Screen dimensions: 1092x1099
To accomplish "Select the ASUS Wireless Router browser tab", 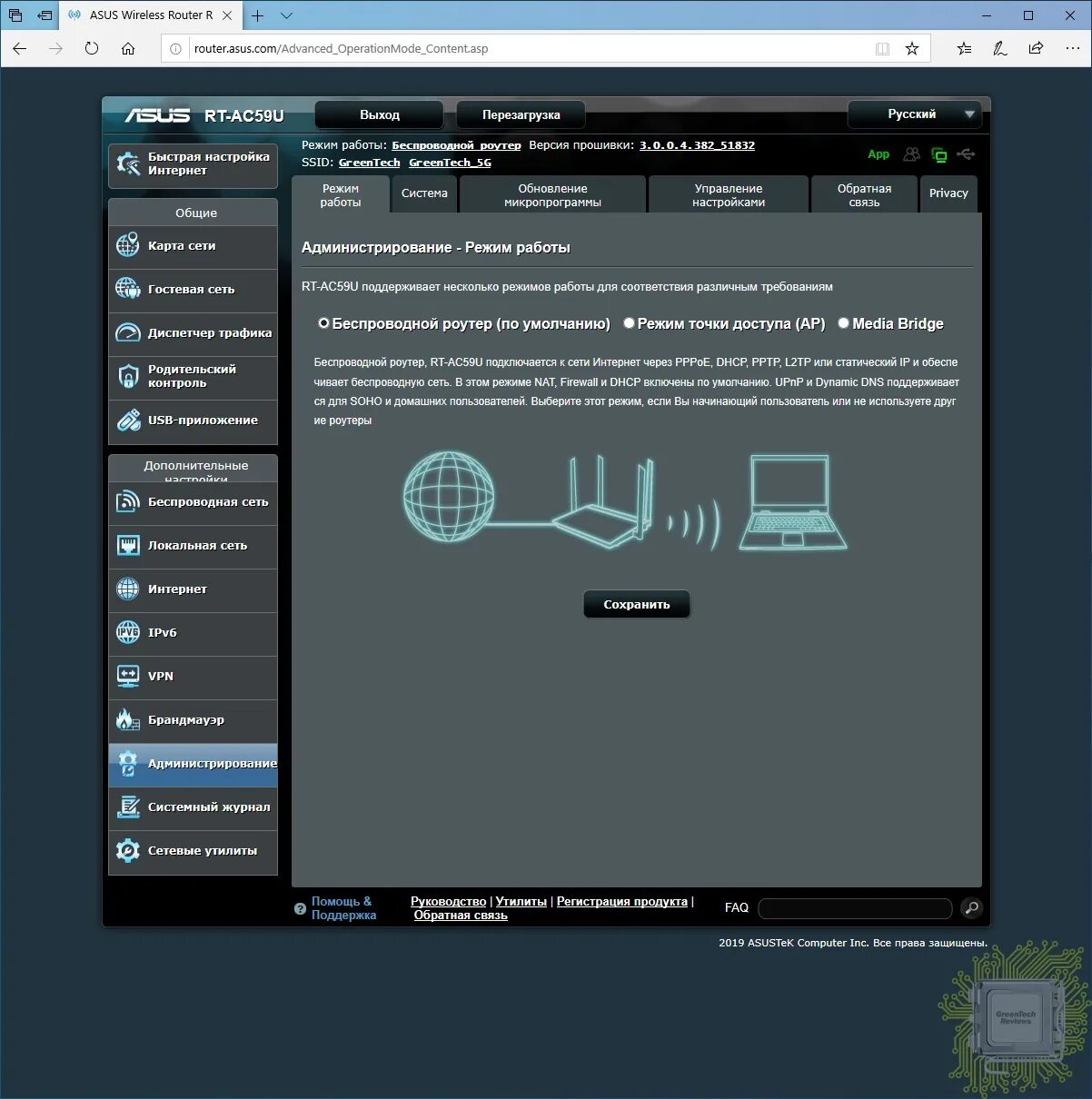I will [150, 15].
